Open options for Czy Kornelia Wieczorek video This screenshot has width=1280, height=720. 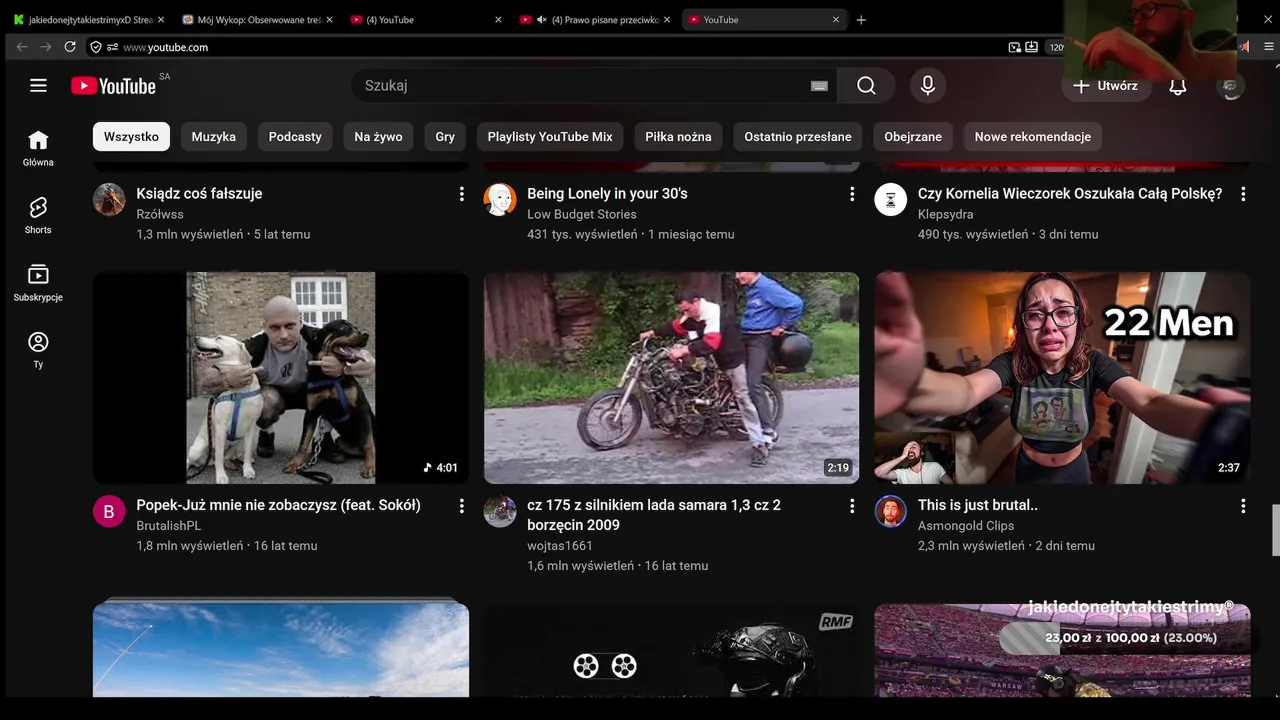coord(1243,194)
